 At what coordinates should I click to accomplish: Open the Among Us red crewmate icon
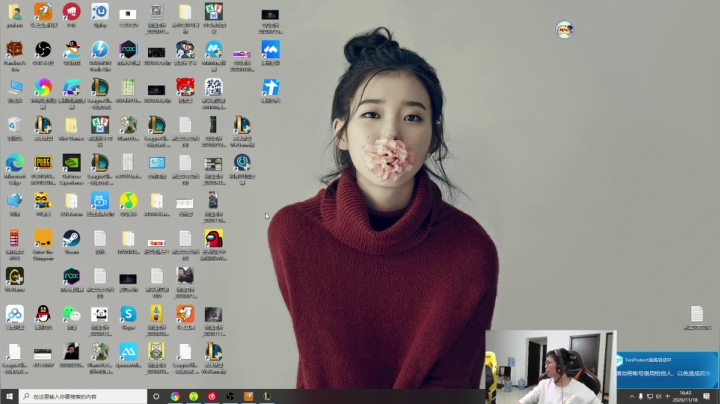pos(214,239)
